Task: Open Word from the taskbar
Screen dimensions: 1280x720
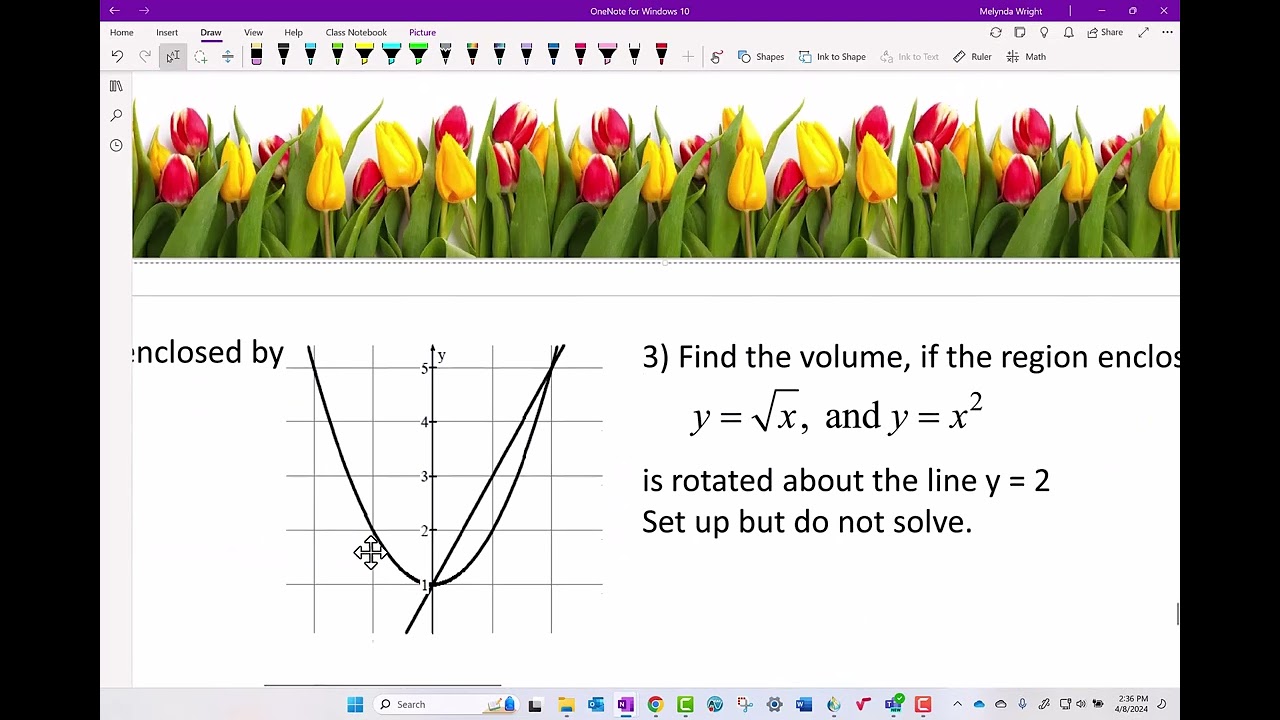Action: (804, 705)
